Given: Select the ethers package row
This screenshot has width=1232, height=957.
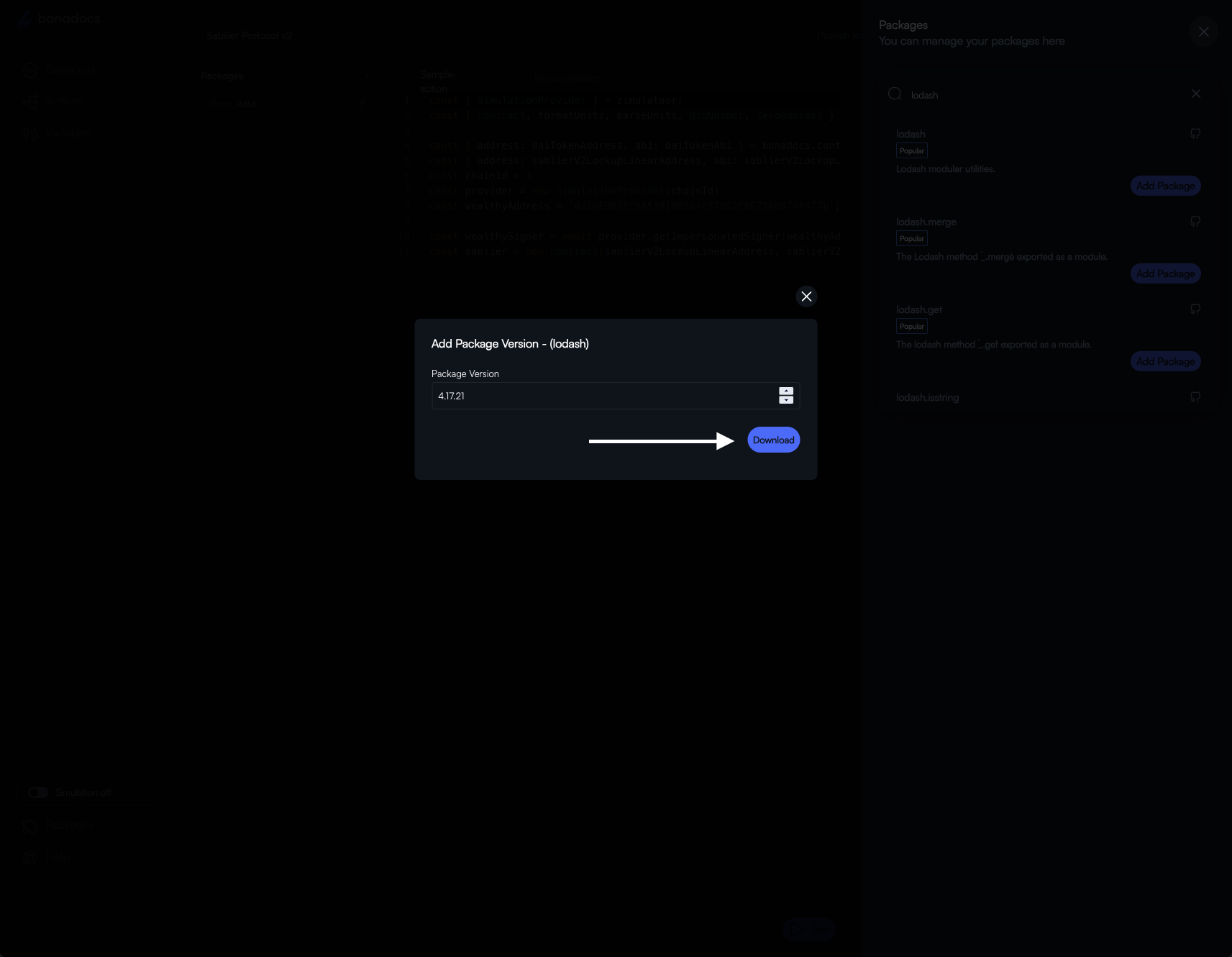Looking at the screenshot, I should [x=285, y=104].
